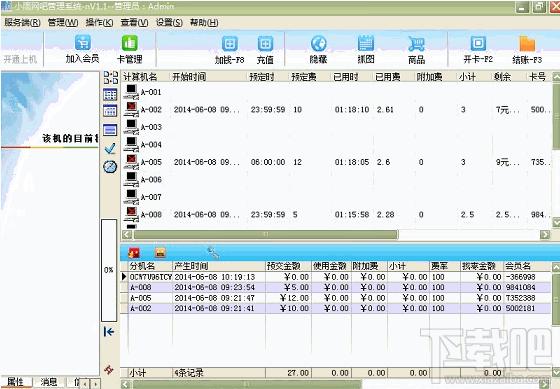Click the compass icon in the sidebar
The image size is (560, 389).
(x=110, y=166)
